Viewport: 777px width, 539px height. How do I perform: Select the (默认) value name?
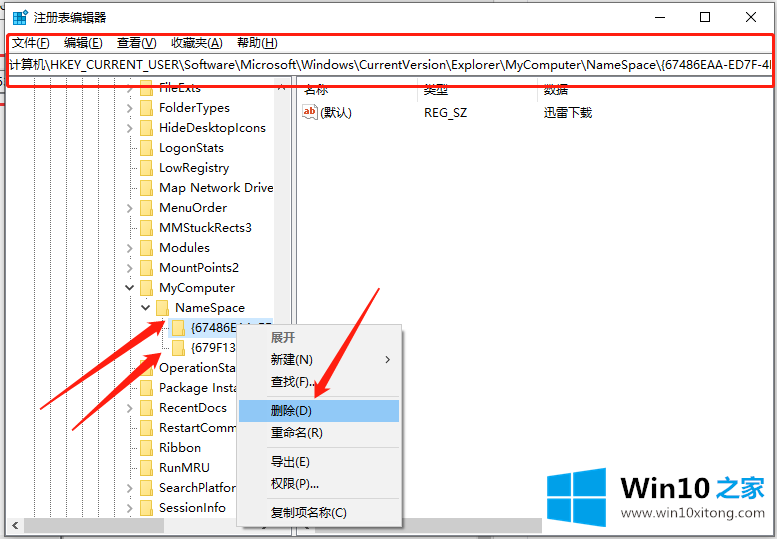(x=336, y=112)
